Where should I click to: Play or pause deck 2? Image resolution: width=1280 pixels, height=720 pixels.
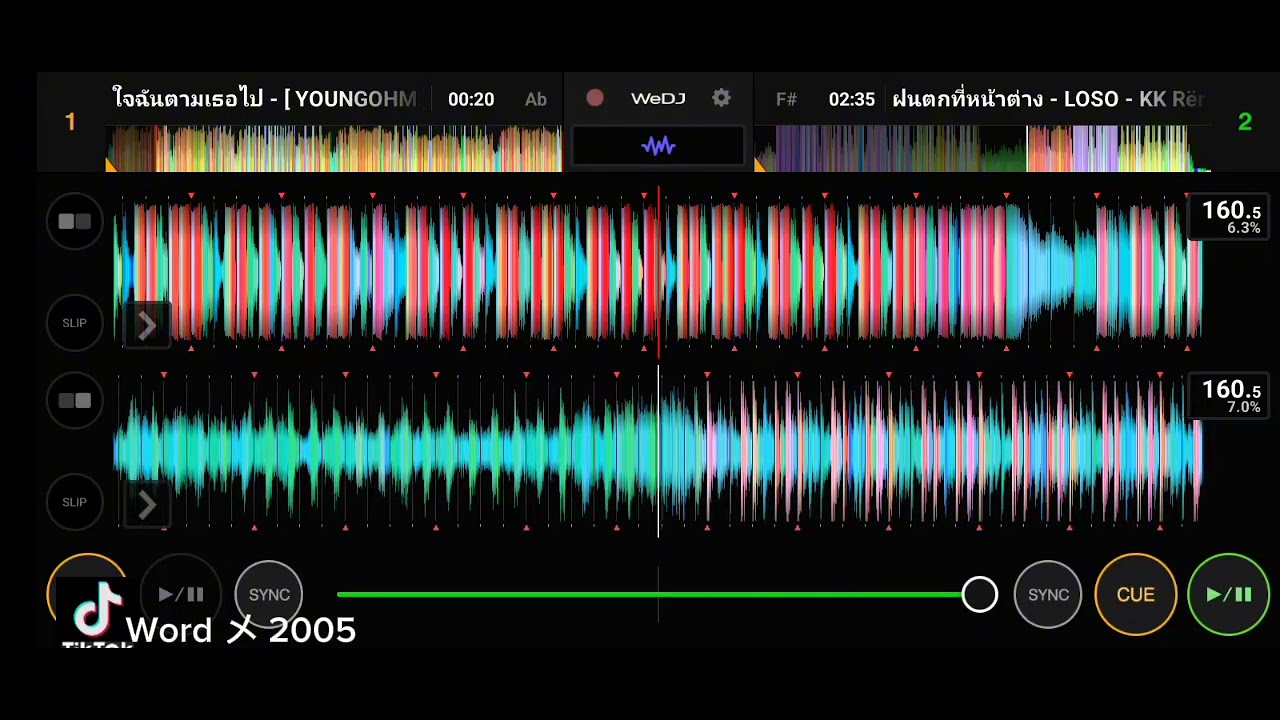coord(1228,595)
